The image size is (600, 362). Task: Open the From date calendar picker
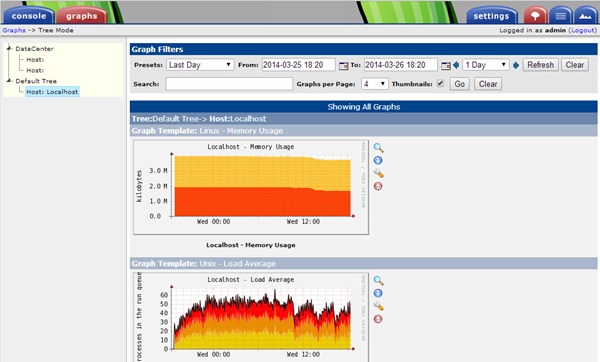[343, 65]
